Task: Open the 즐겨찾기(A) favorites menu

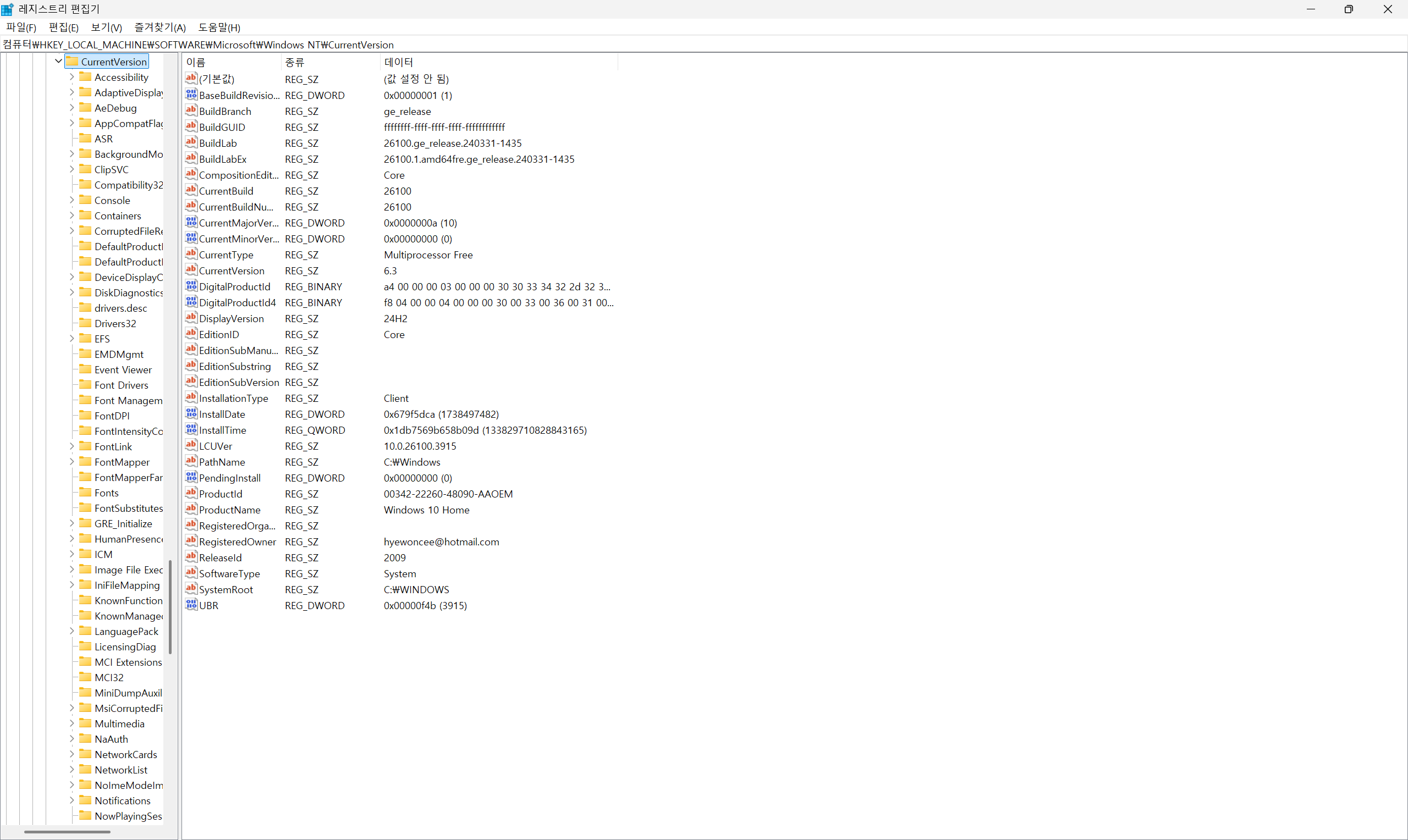Action: 159,27
